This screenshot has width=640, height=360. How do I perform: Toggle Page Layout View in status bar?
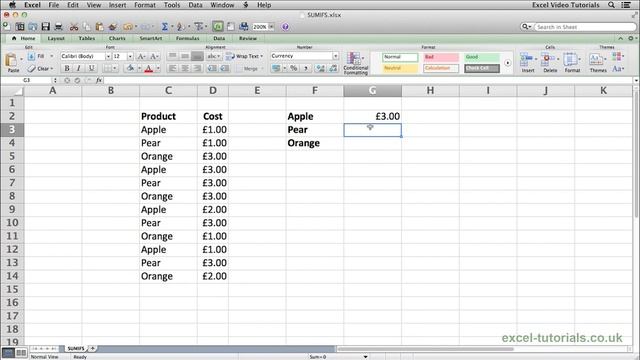tap(21, 352)
